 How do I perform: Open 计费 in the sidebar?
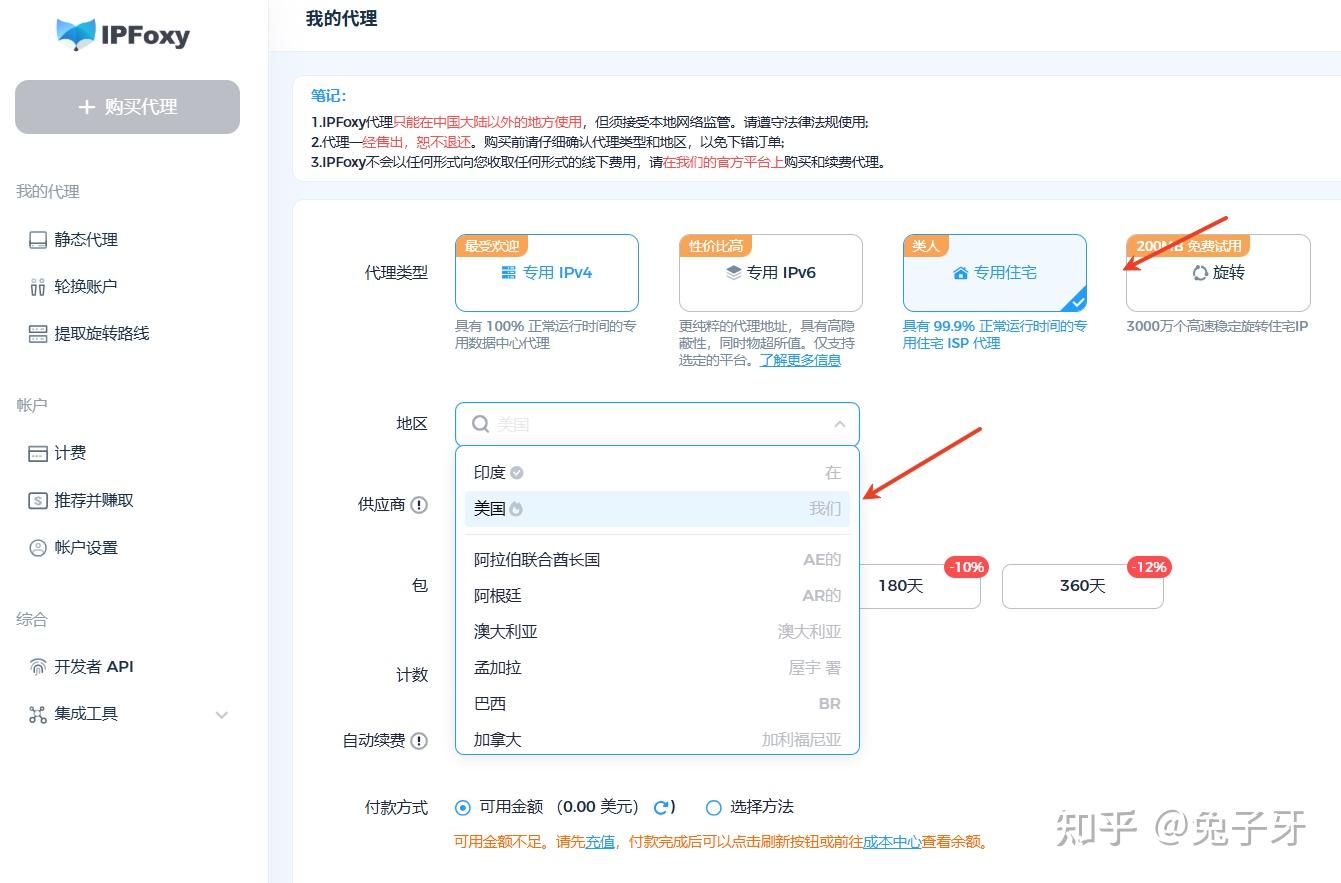[70, 454]
